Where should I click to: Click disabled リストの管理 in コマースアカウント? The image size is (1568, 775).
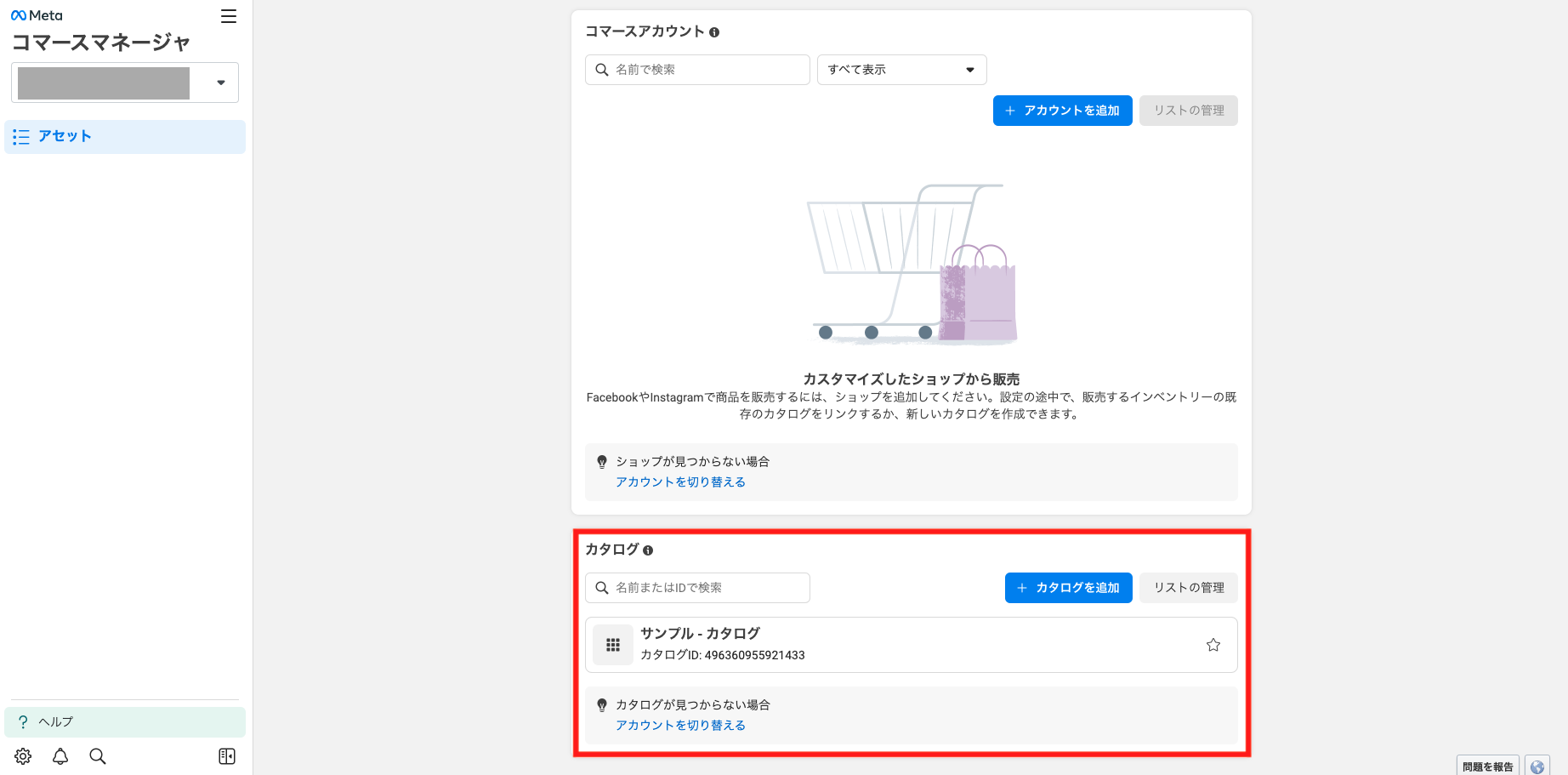1189,111
